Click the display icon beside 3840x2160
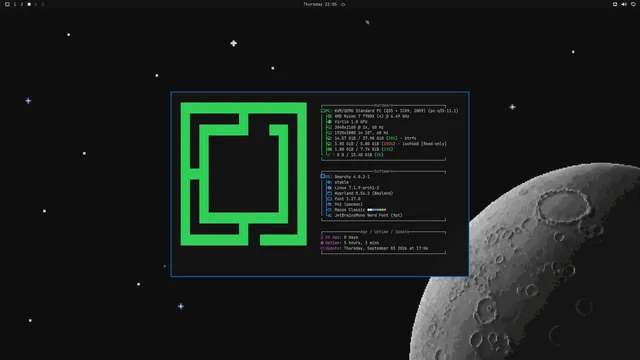 click(329, 127)
